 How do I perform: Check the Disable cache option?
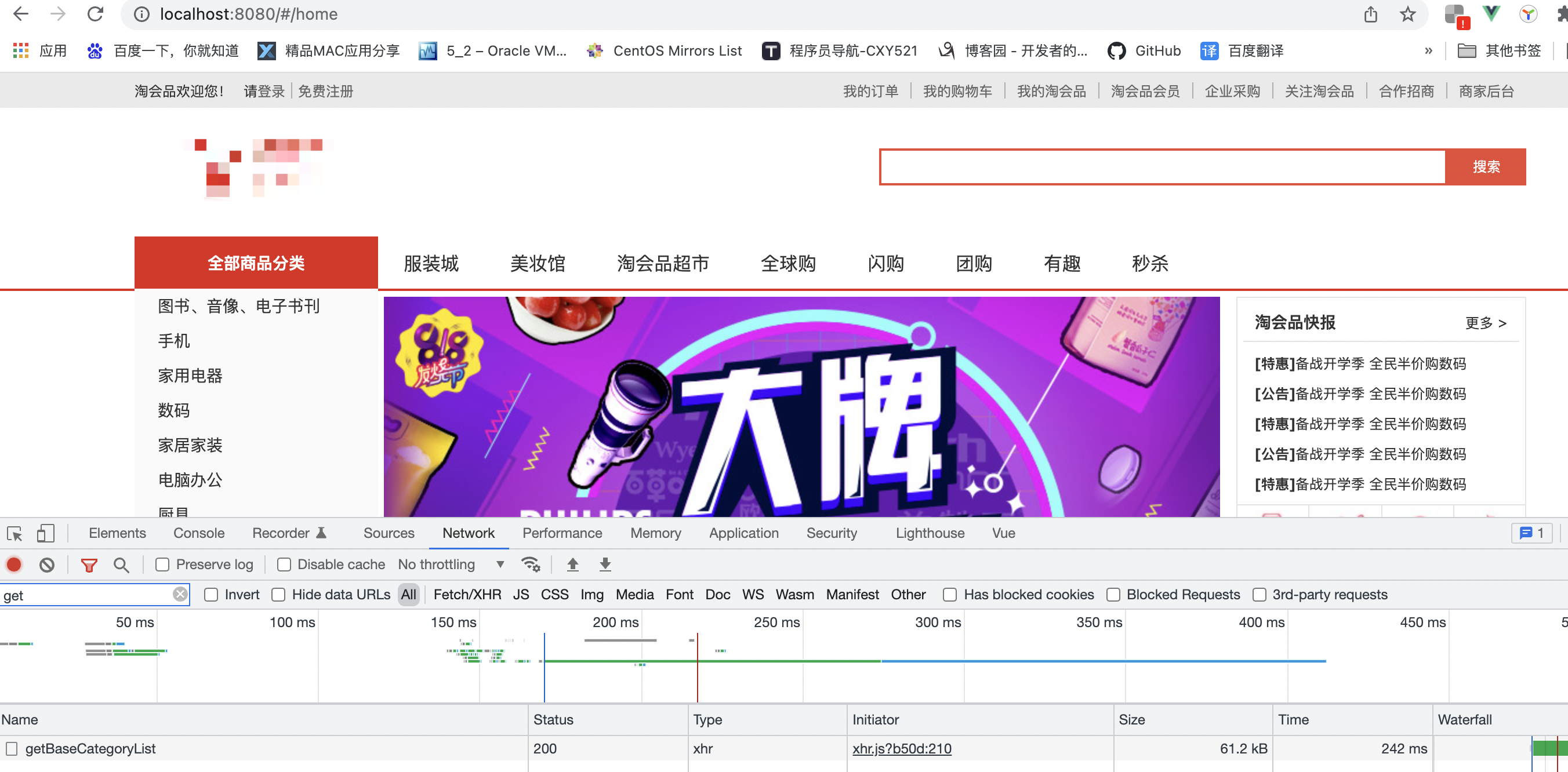coord(284,565)
